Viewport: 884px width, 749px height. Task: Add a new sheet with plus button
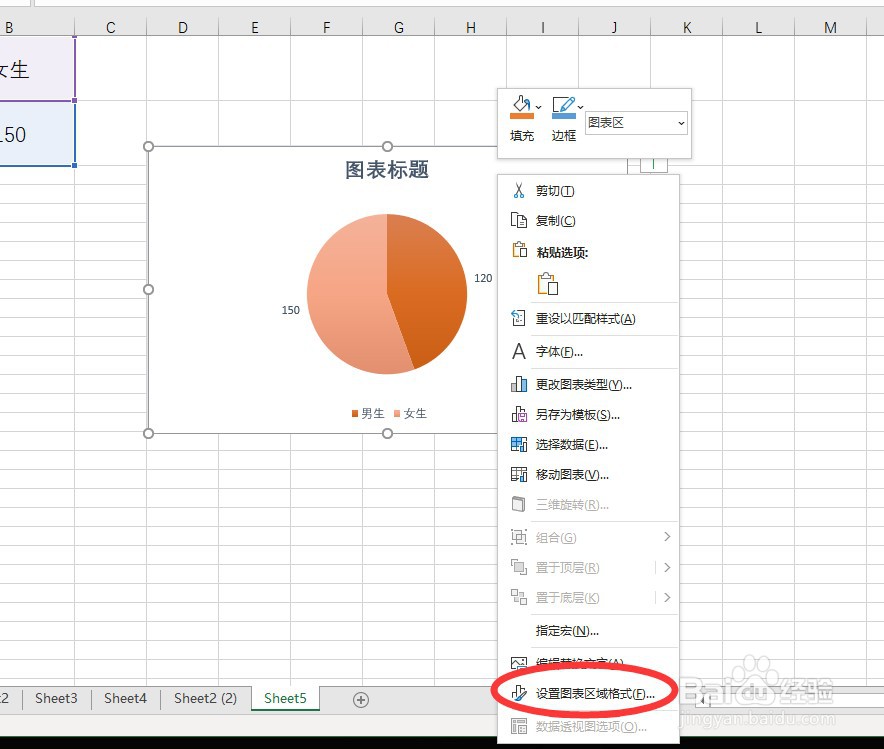(x=361, y=700)
